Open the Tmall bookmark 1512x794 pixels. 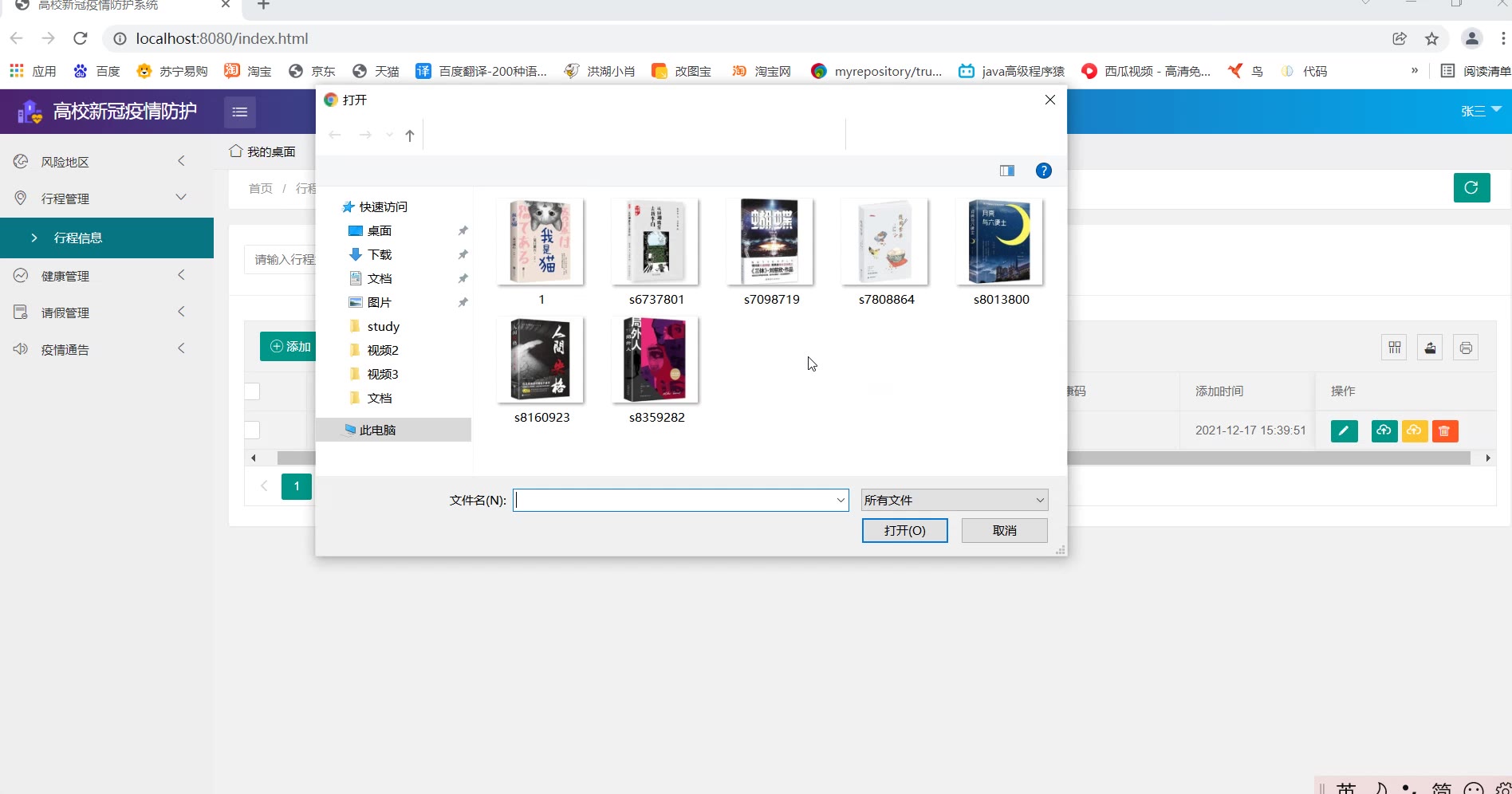(x=376, y=71)
